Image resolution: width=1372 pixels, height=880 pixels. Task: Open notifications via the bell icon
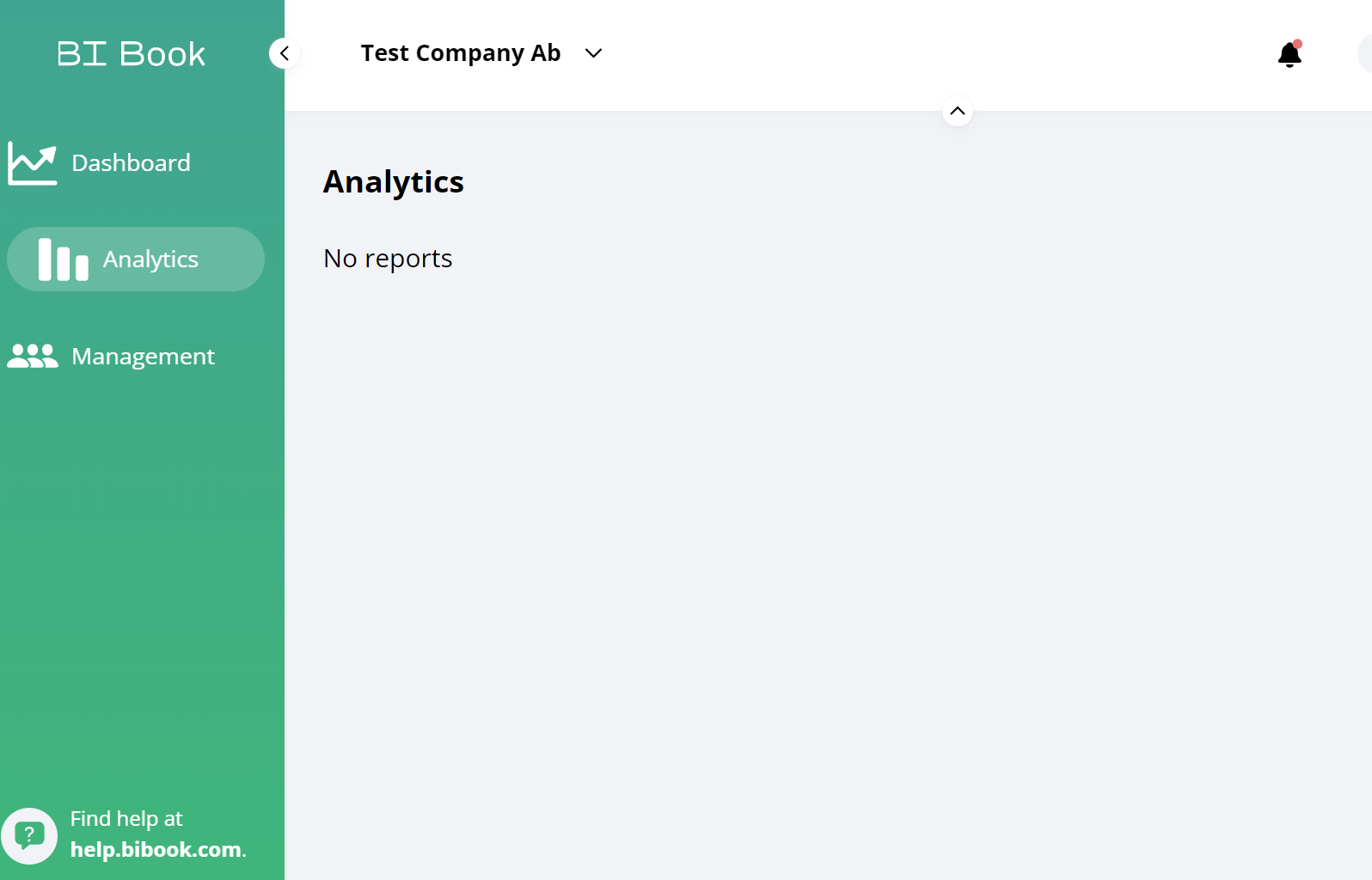point(1289,54)
